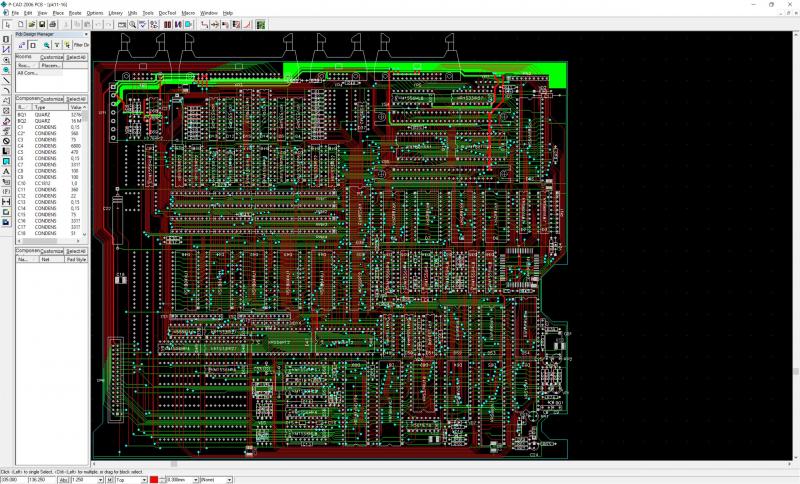Image resolution: width=800 pixels, height=484 pixels.
Task: Click the manual route icon in top toolbar
Action: pos(204,23)
